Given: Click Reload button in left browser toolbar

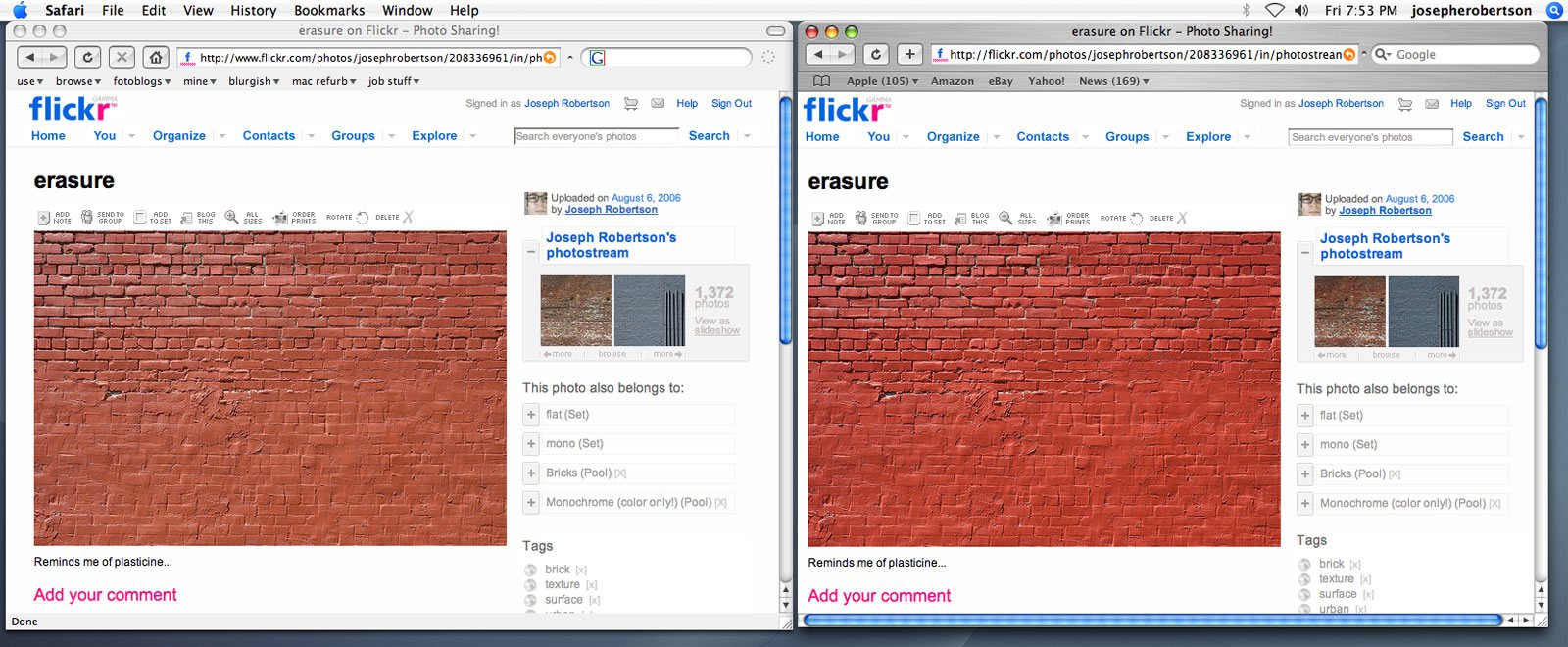Looking at the screenshot, I should 87,57.
